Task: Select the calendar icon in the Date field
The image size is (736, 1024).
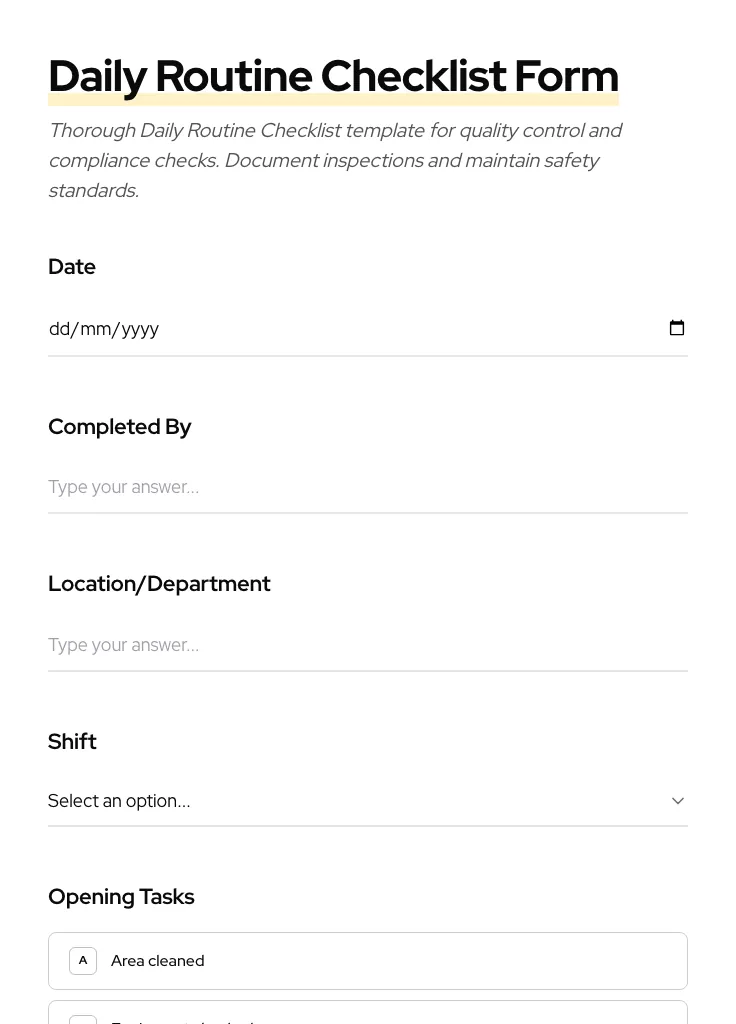Action: (x=677, y=327)
